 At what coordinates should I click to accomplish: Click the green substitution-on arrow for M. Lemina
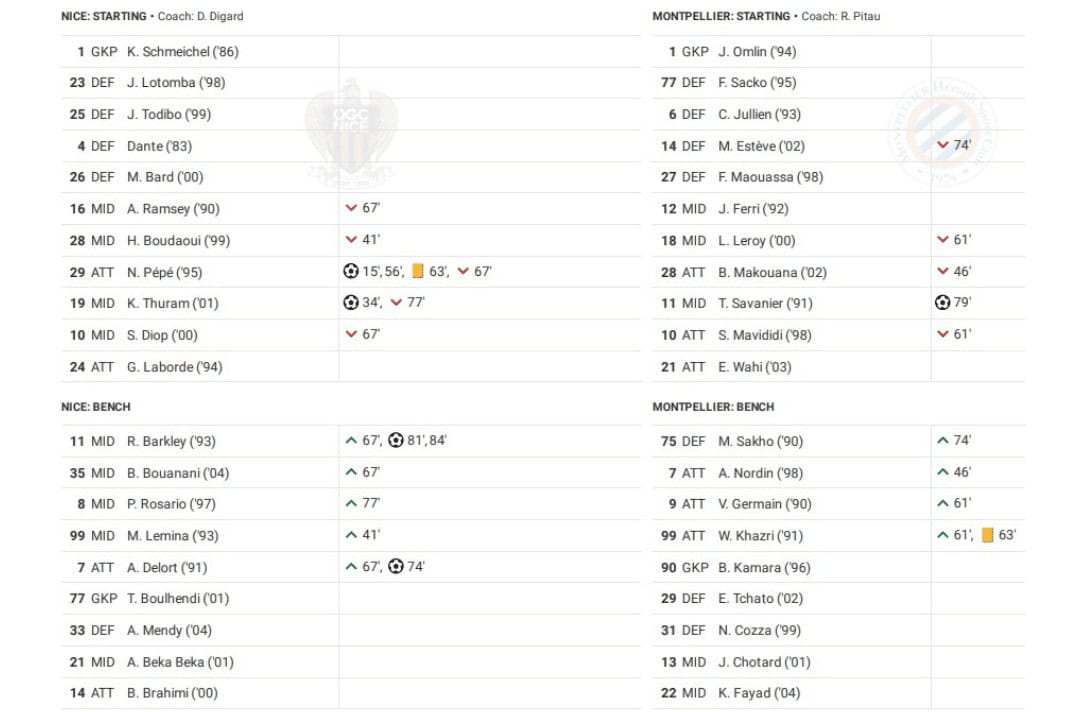coord(351,535)
